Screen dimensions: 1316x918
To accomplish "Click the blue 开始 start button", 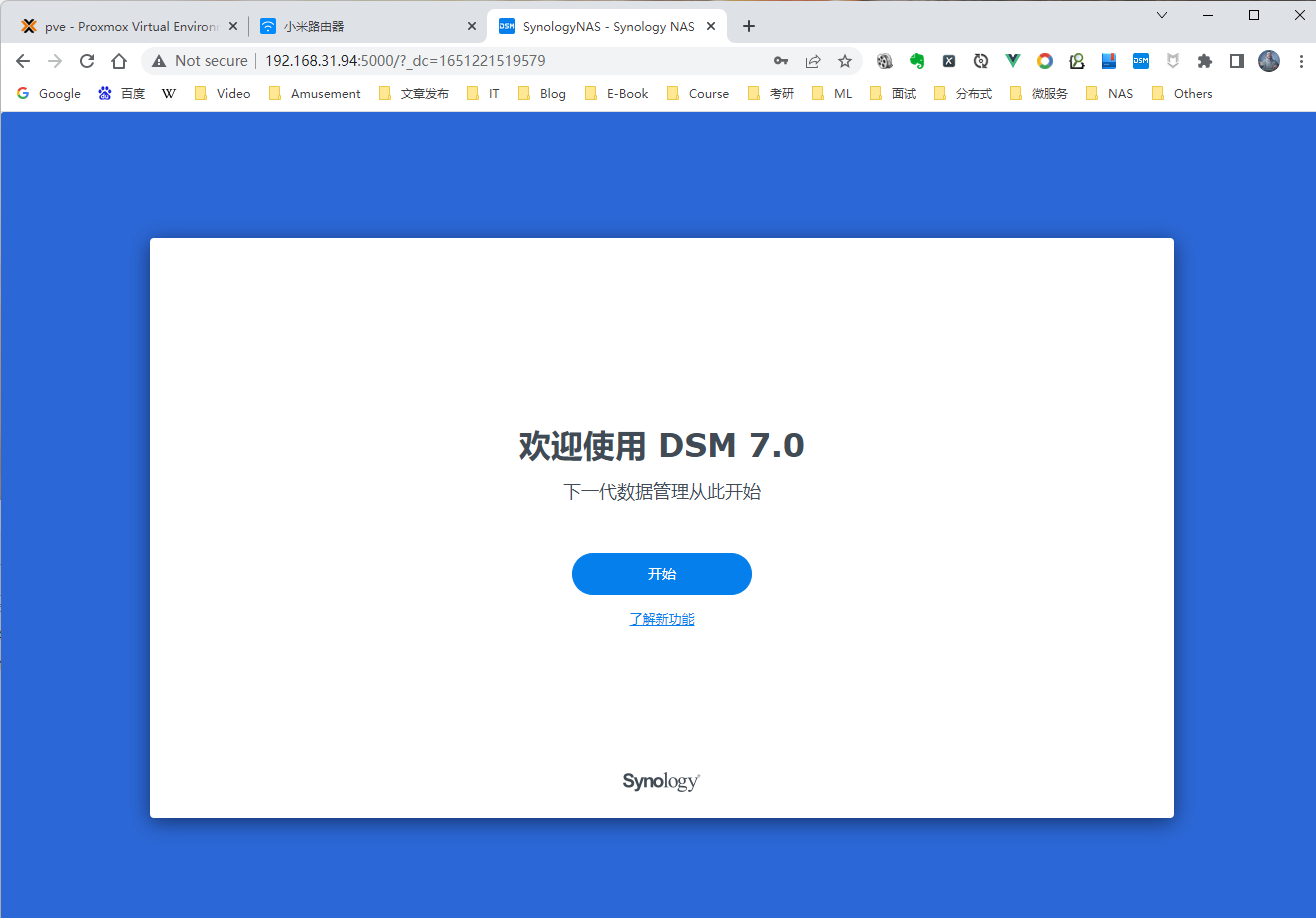I will [661, 574].
